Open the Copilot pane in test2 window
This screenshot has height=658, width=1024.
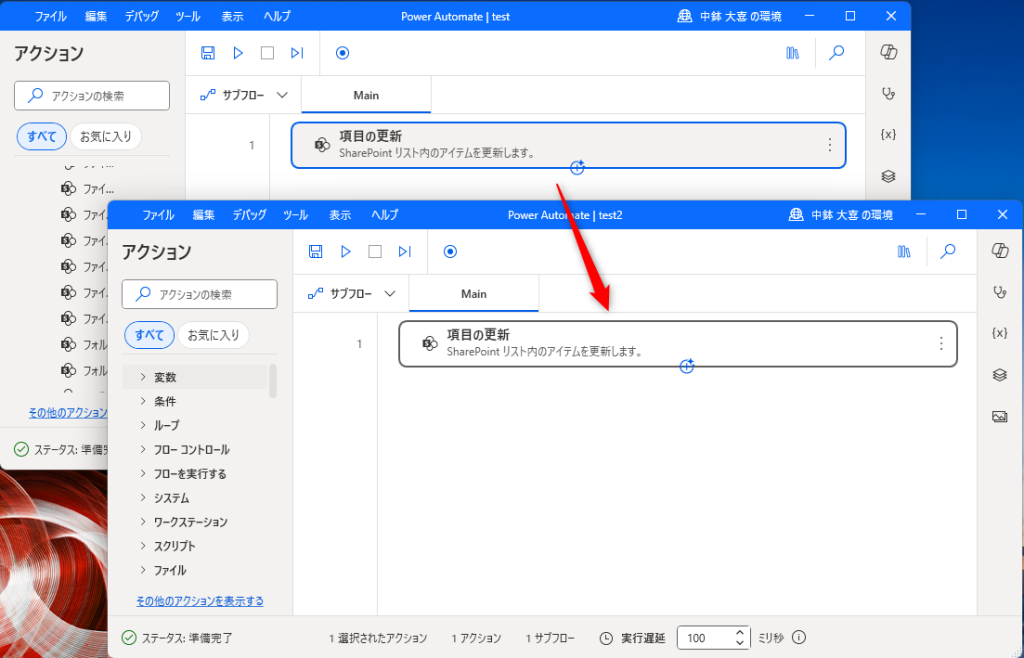[1000, 251]
